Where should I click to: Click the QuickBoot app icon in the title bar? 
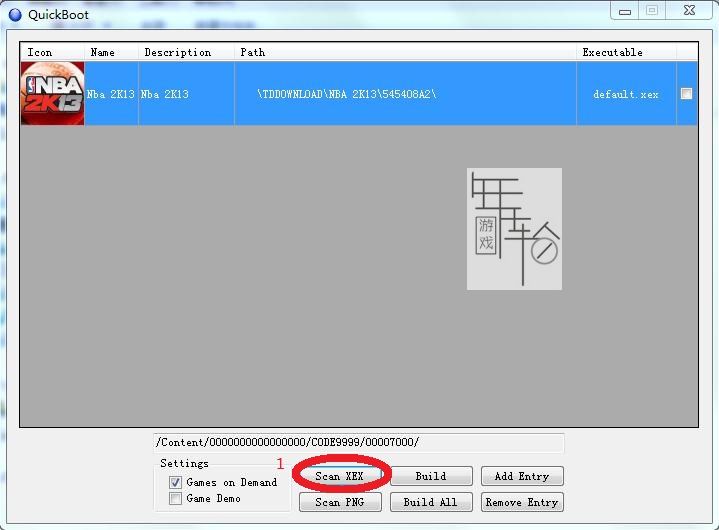pyautogui.click(x=15, y=15)
